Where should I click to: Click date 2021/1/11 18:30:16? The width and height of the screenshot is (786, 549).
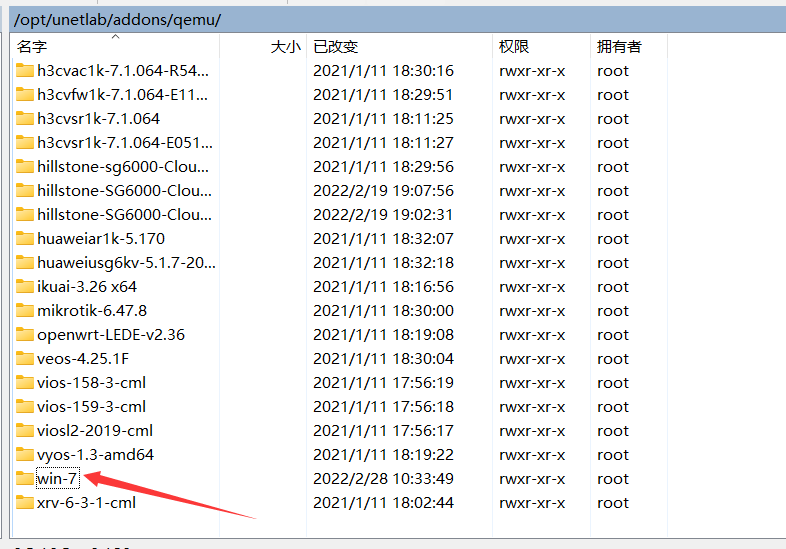(x=383, y=71)
